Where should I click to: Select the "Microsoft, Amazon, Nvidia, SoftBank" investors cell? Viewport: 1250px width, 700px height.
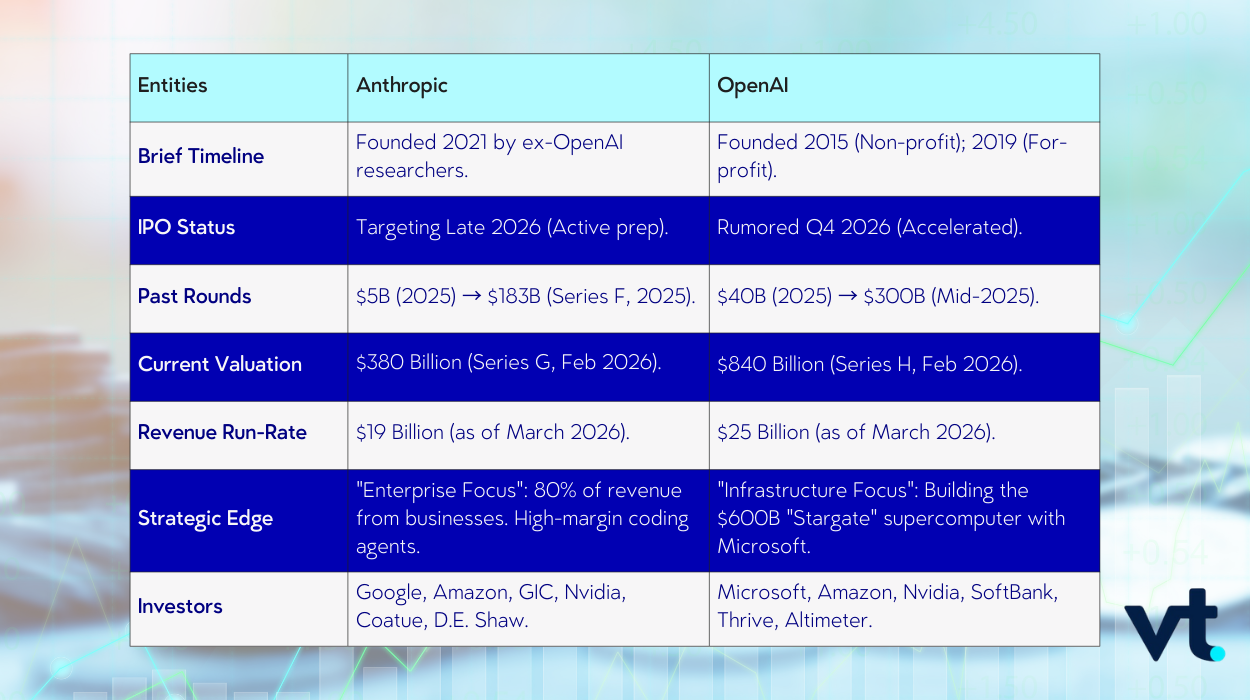(887, 606)
